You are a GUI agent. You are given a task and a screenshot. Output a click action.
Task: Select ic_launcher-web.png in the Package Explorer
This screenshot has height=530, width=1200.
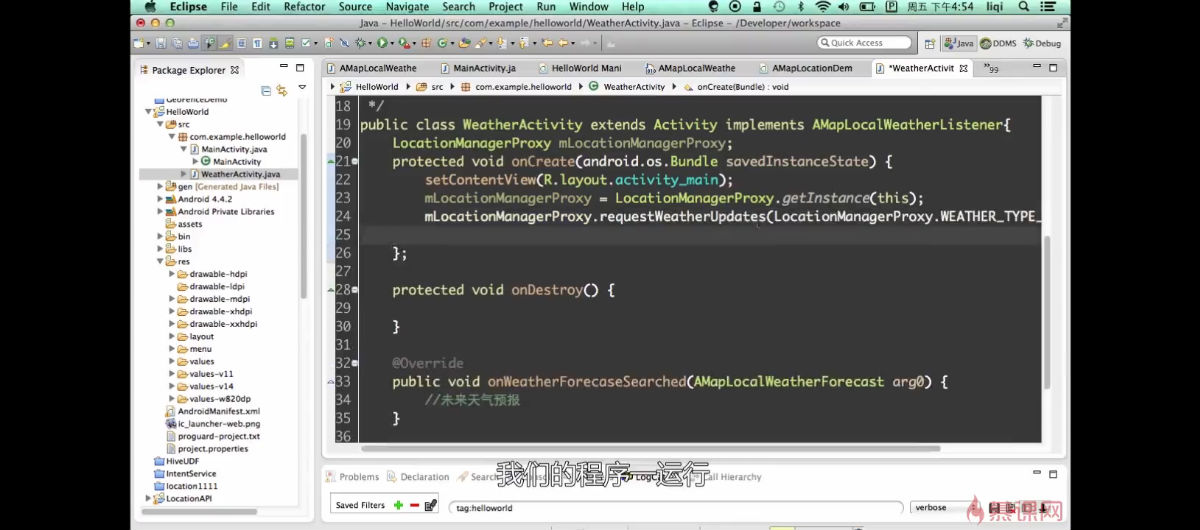tap(212, 424)
